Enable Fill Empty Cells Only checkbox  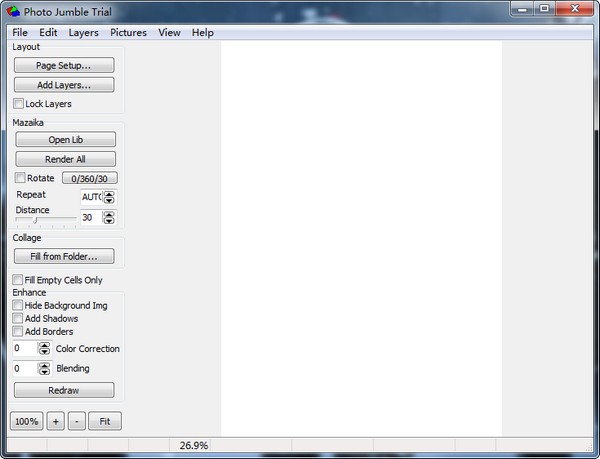(x=17, y=280)
